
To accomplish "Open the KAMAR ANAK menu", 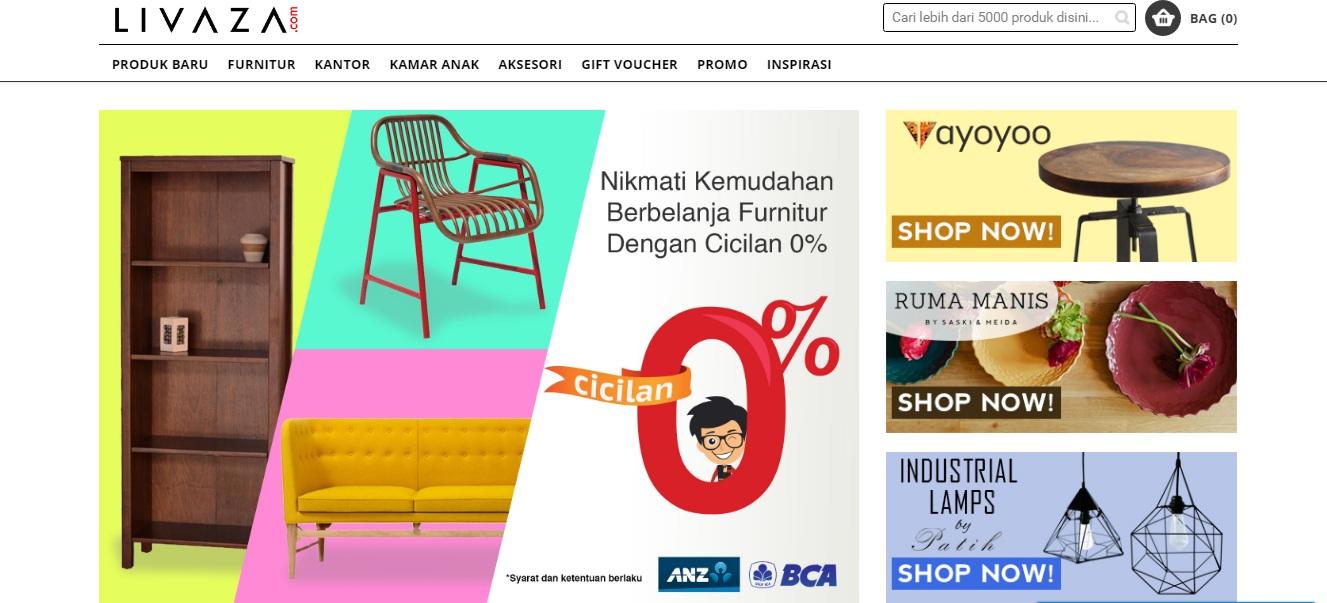I will click(x=434, y=64).
